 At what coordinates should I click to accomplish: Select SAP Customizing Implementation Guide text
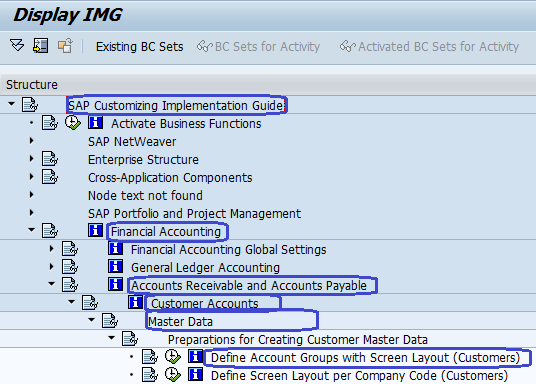pos(176,105)
